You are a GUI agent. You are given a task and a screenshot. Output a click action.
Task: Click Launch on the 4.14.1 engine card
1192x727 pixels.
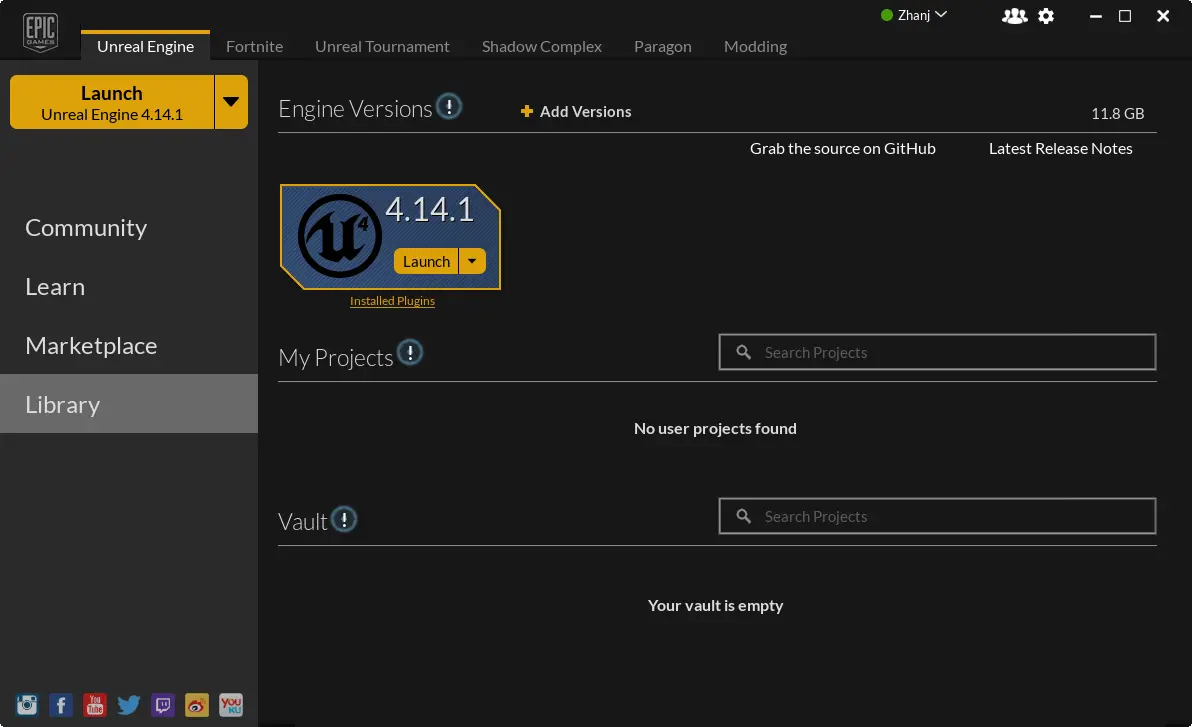click(426, 261)
